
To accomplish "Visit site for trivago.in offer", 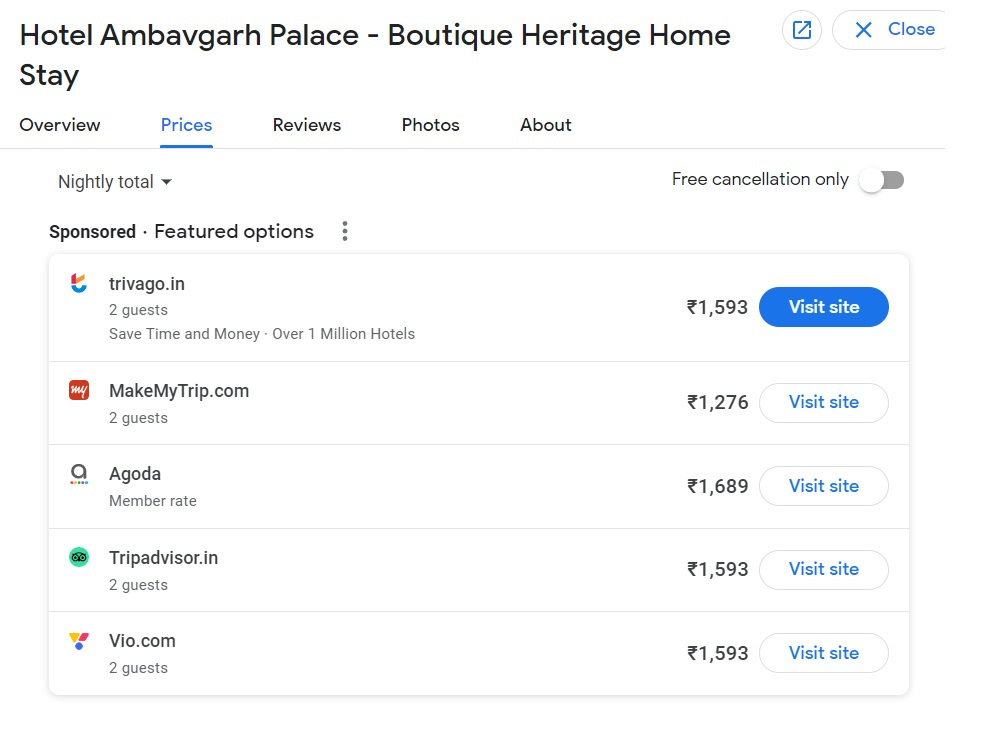I will pyautogui.click(x=824, y=307).
